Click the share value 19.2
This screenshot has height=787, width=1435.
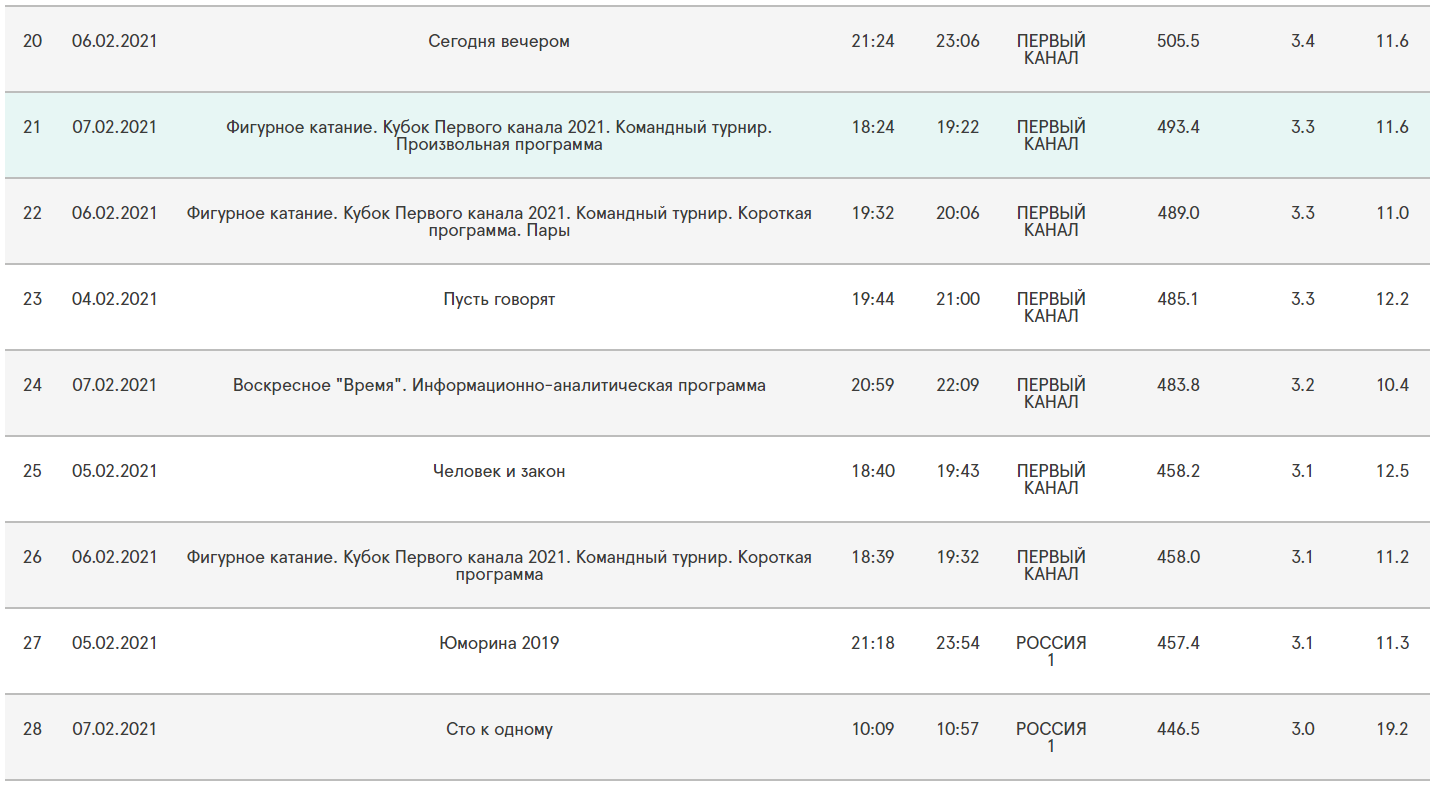point(1392,729)
